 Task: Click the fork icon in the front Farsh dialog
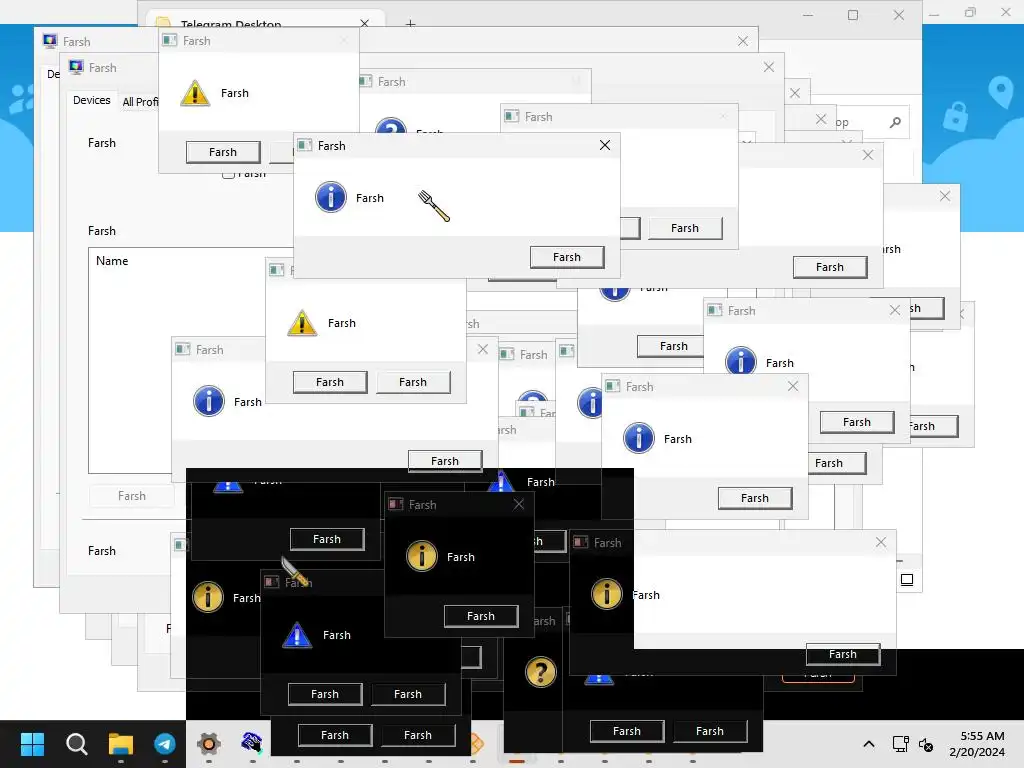(434, 206)
